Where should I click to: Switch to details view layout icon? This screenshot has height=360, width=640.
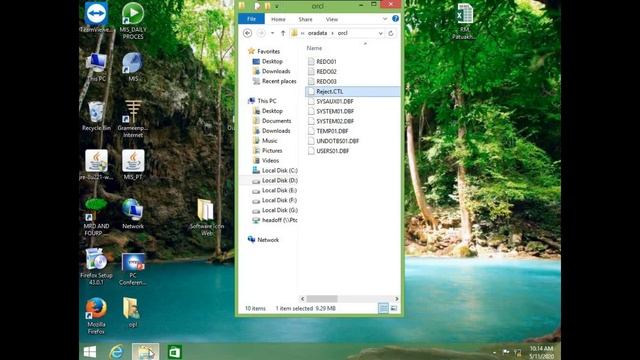383,308
